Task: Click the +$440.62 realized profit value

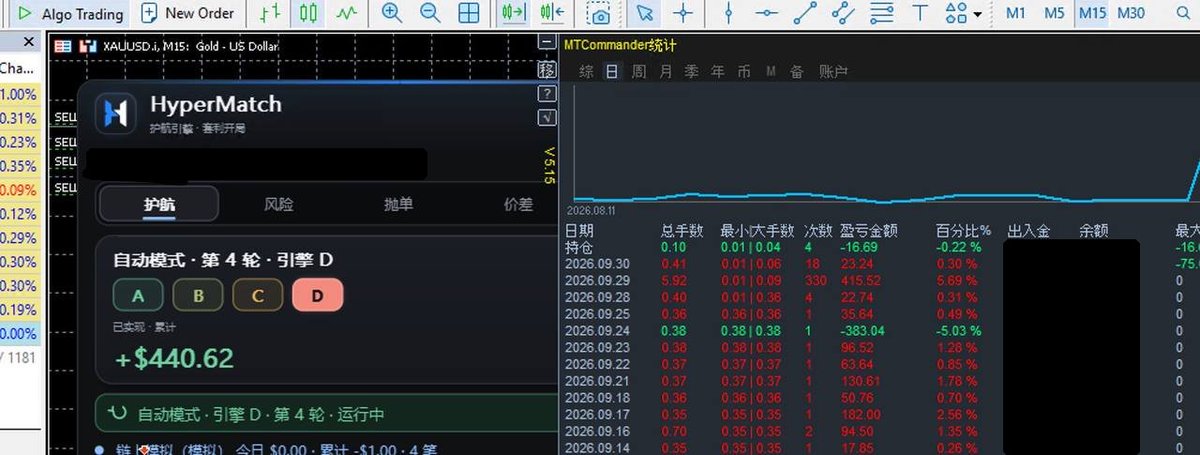Action: (174, 358)
